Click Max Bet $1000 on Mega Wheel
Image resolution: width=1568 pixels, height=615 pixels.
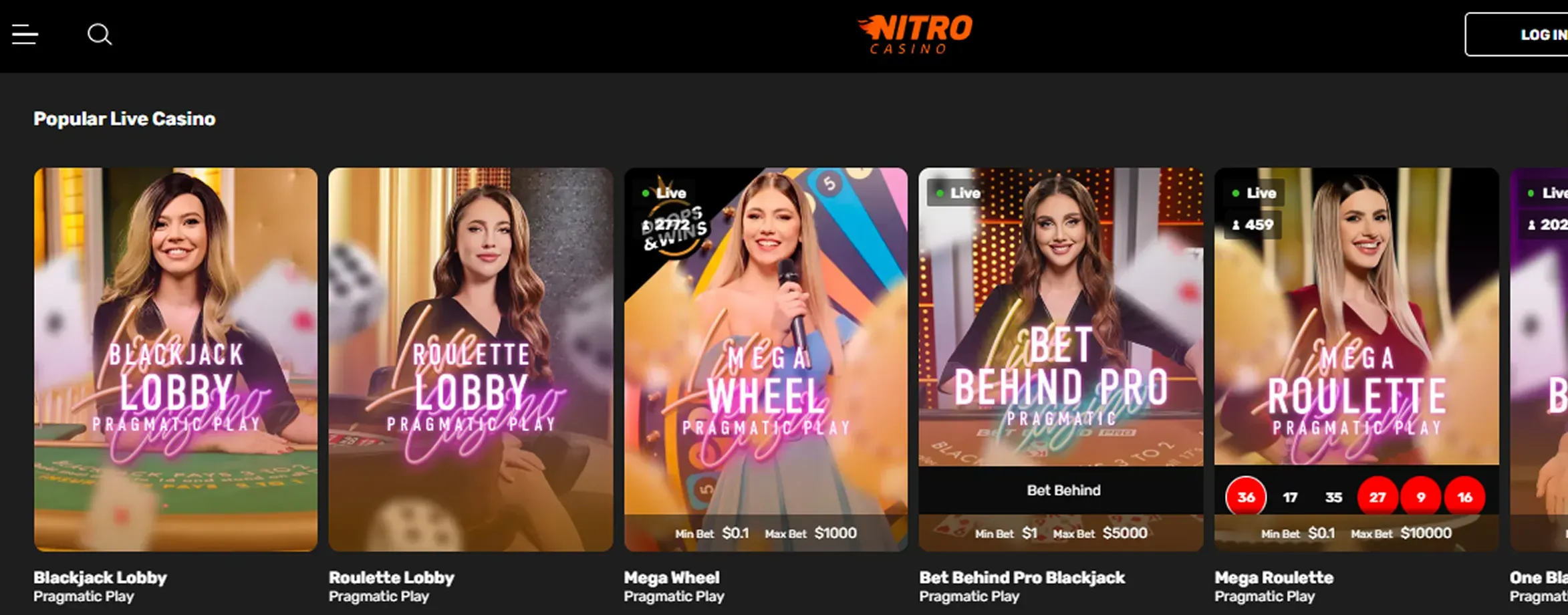click(x=811, y=533)
